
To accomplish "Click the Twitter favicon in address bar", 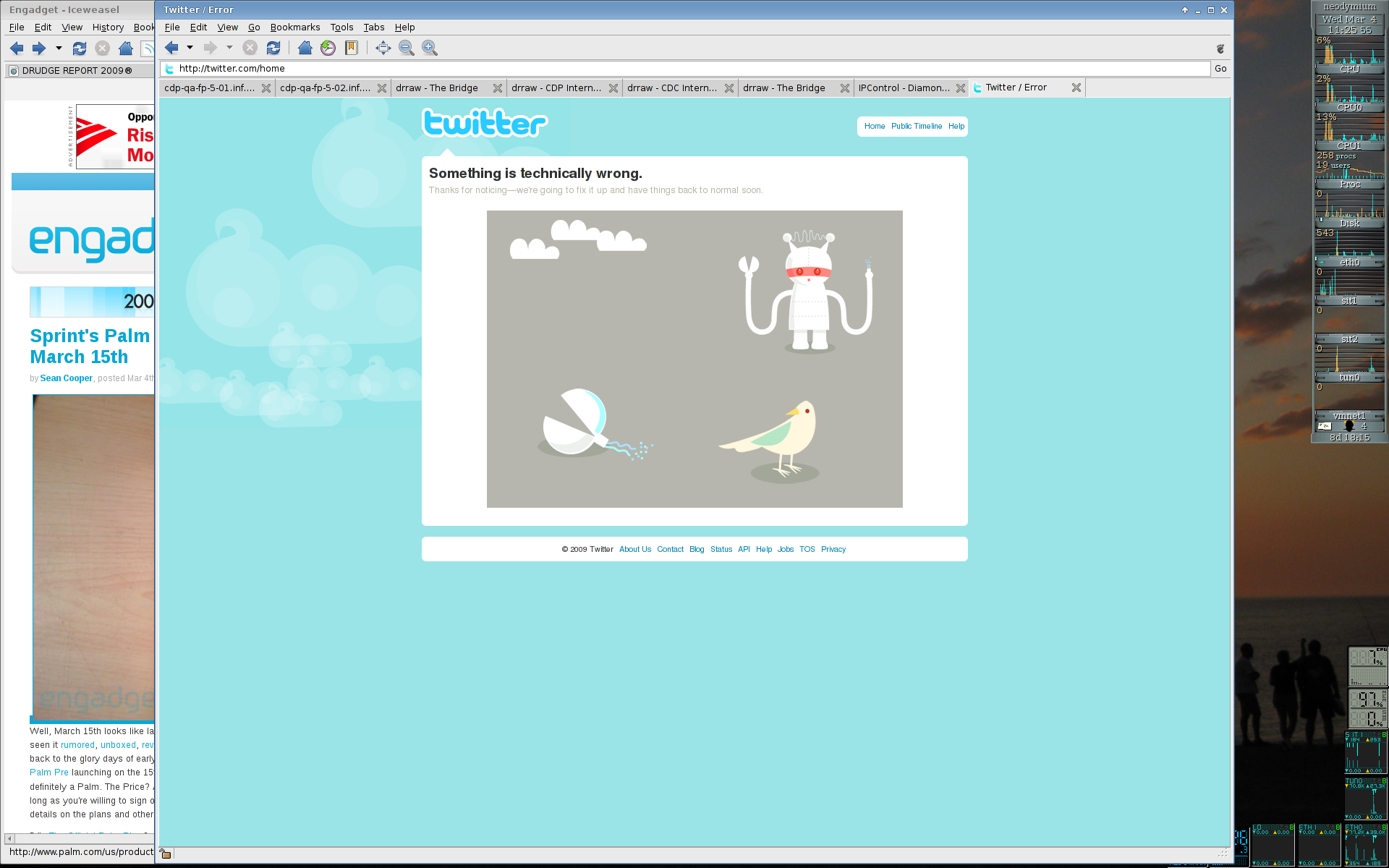I will [169, 69].
